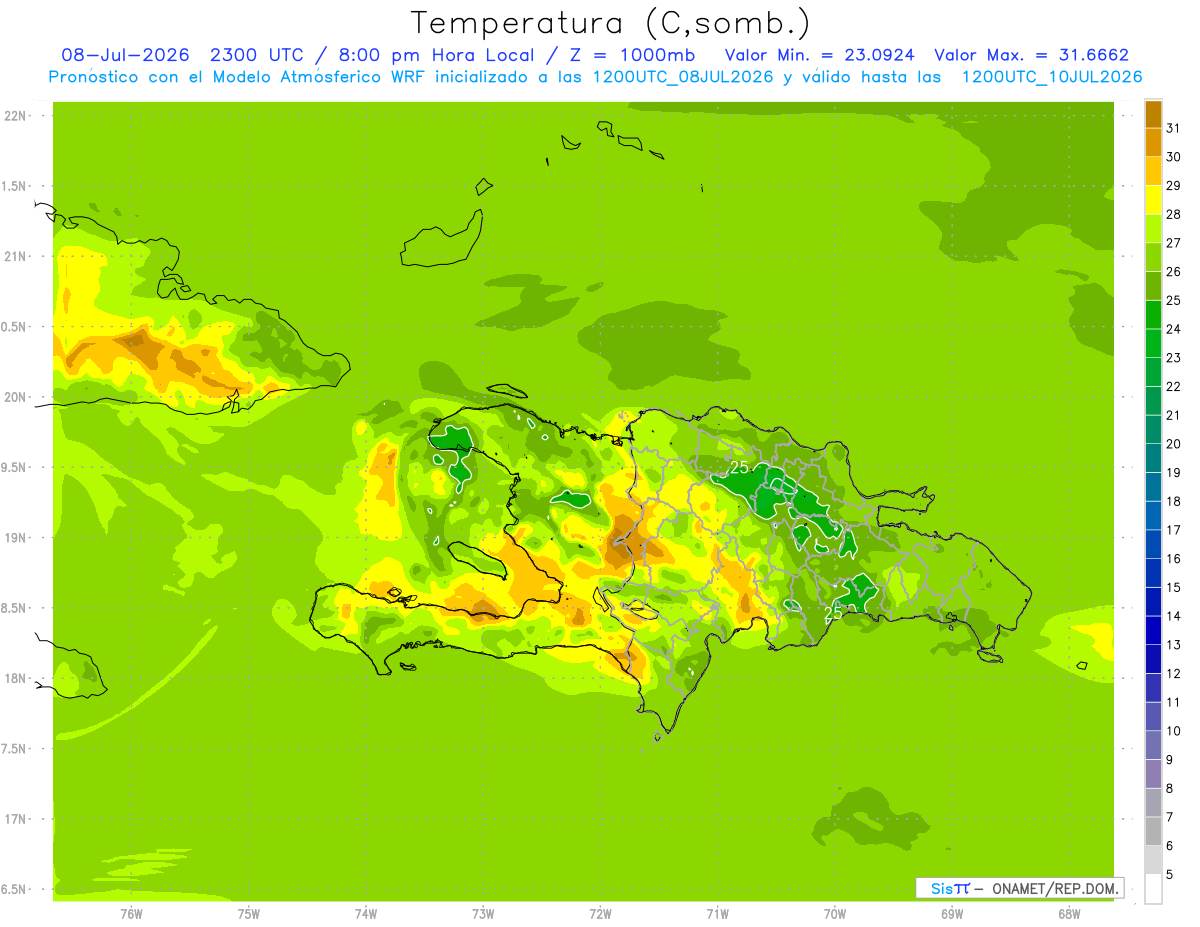The width and height of the screenshot is (1200, 927).
Task: Pick the yellow color bar segment between 28 and 29
Action: click(x=1153, y=199)
